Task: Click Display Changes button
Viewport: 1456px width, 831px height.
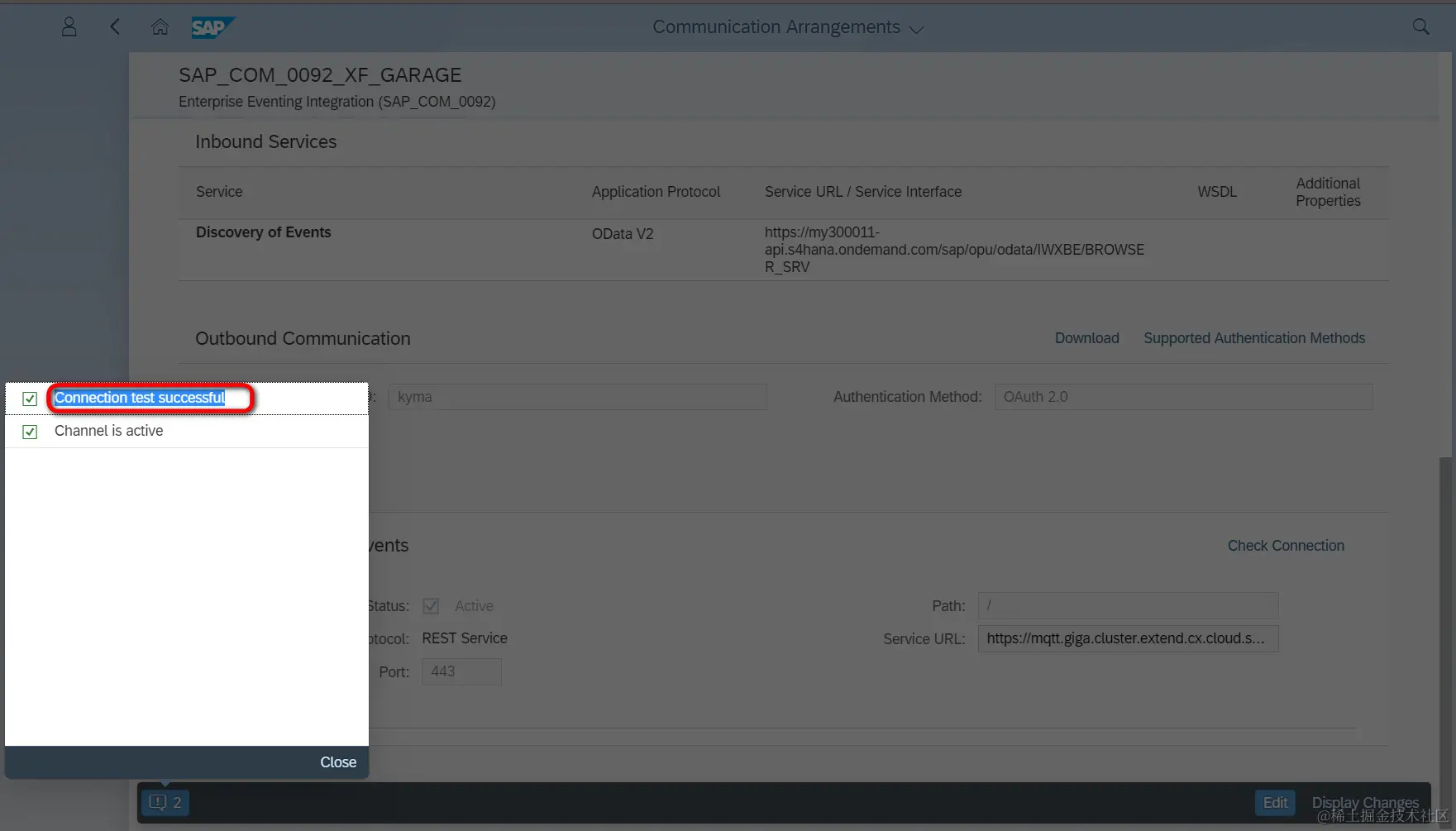Action: point(1364,802)
